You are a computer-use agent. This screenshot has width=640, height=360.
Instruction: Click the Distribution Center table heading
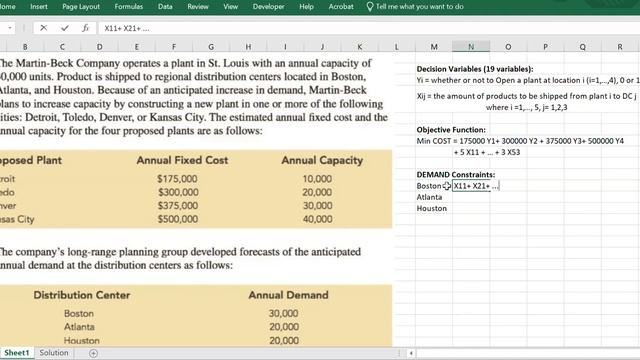82,295
